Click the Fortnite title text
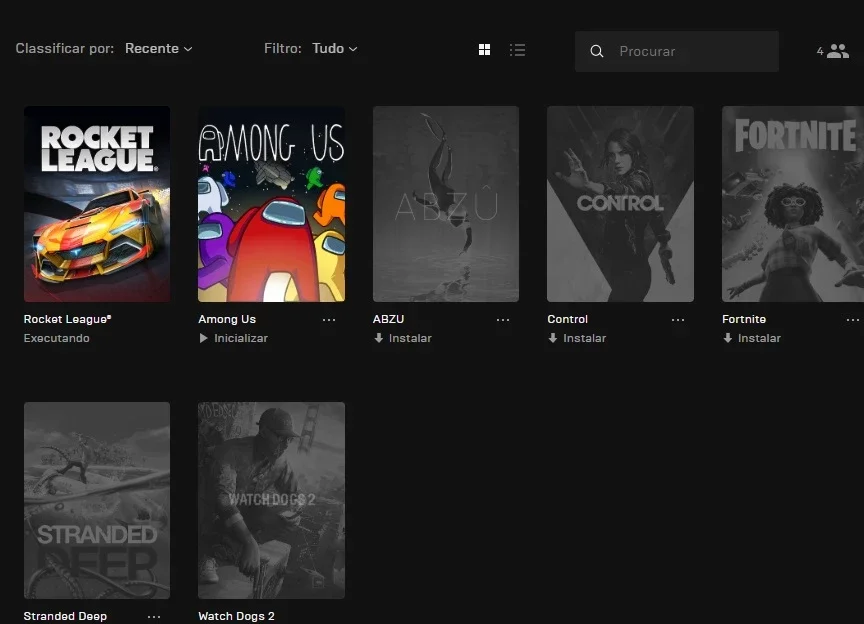The height and width of the screenshot is (624, 864). click(x=744, y=319)
